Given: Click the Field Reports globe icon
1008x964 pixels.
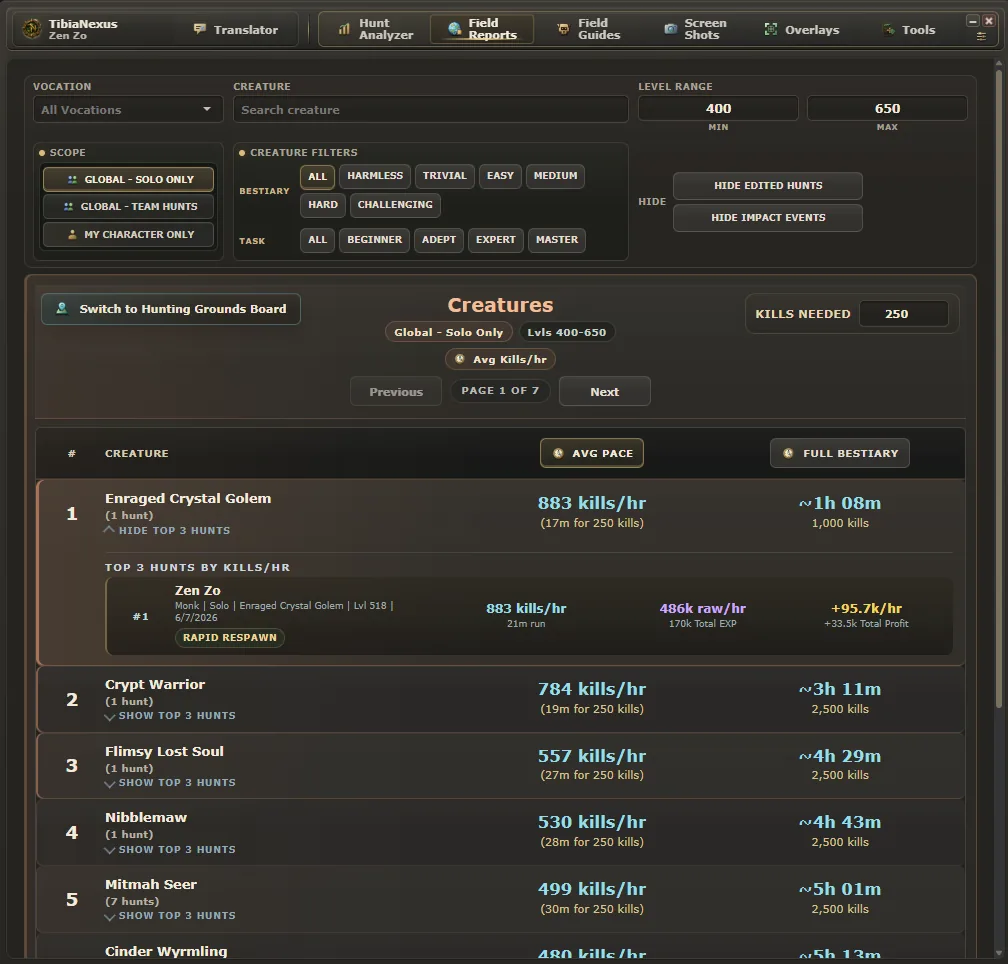Looking at the screenshot, I should coord(454,29).
